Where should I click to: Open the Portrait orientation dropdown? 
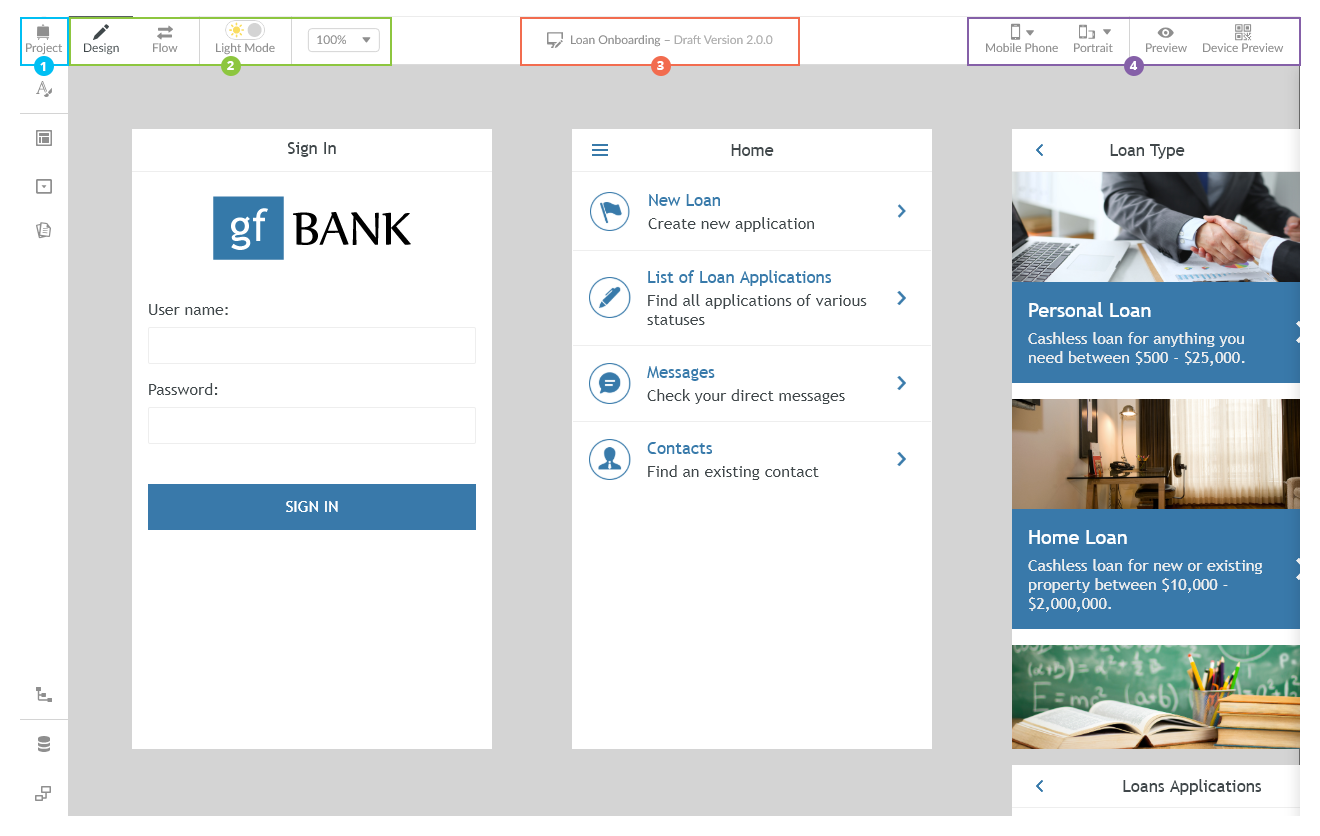[x=1093, y=40]
